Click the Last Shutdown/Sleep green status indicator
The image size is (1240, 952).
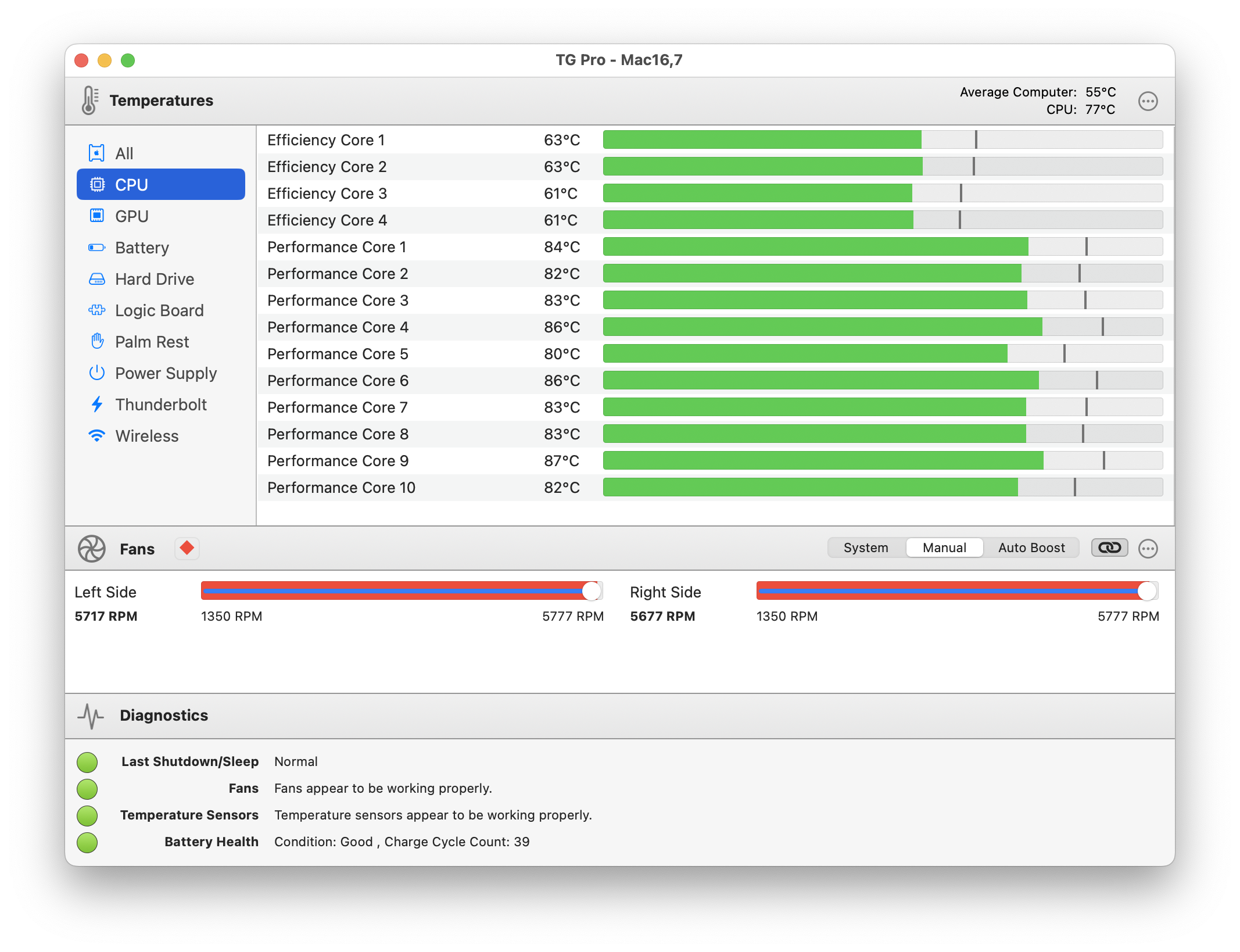point(87,762)
